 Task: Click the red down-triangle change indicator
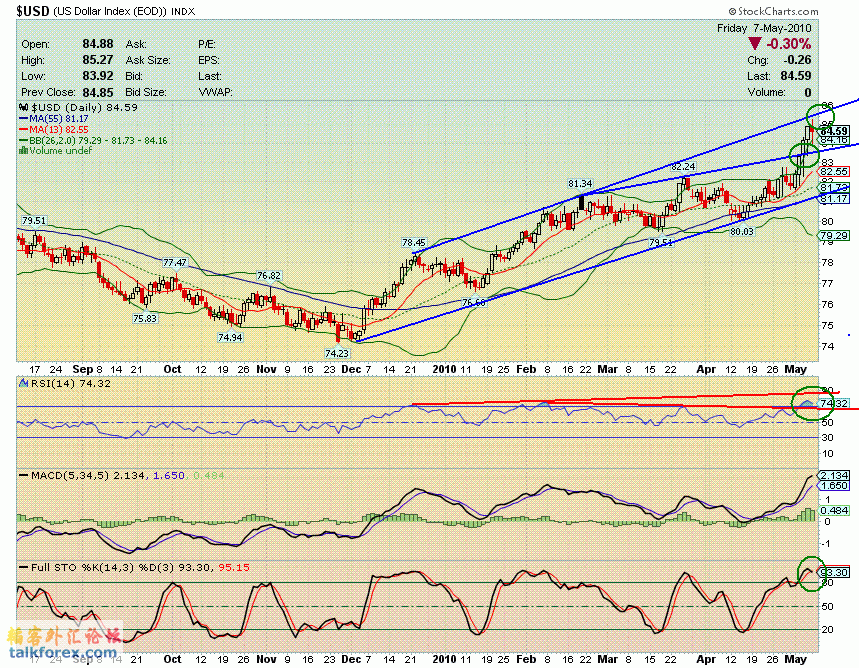(754, 44)
